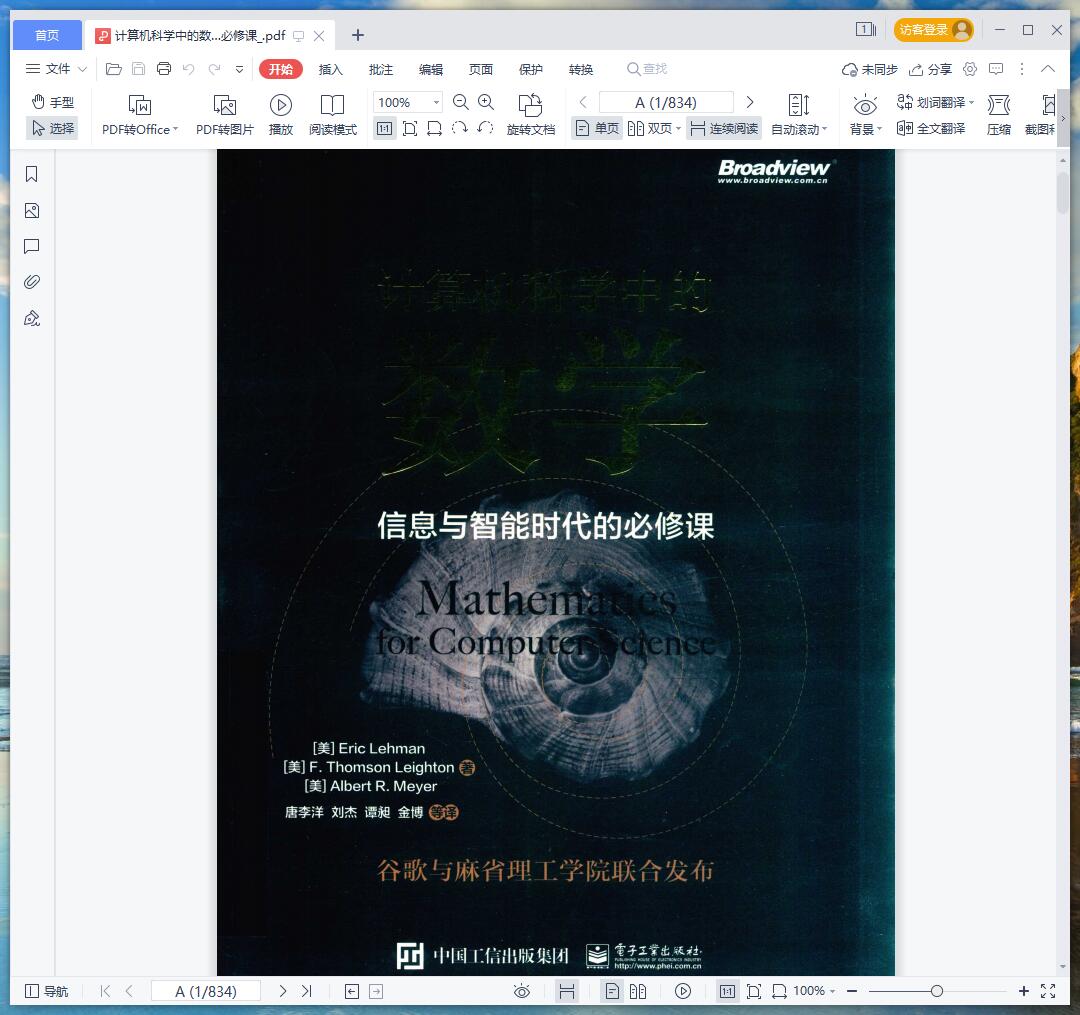Expand quick access toolbar customization arrow
This screenshot has width=1080, height=1015.
[239, 69]
